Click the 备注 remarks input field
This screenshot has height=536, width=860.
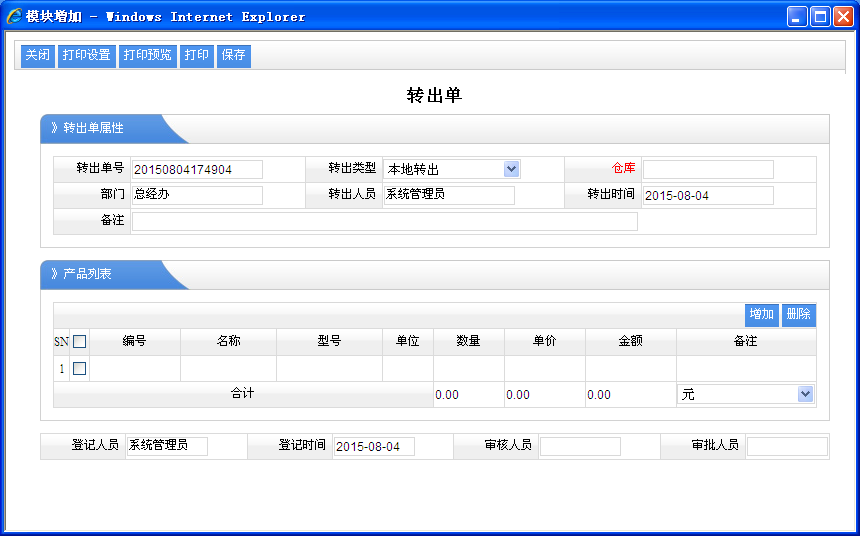point(385,221)
